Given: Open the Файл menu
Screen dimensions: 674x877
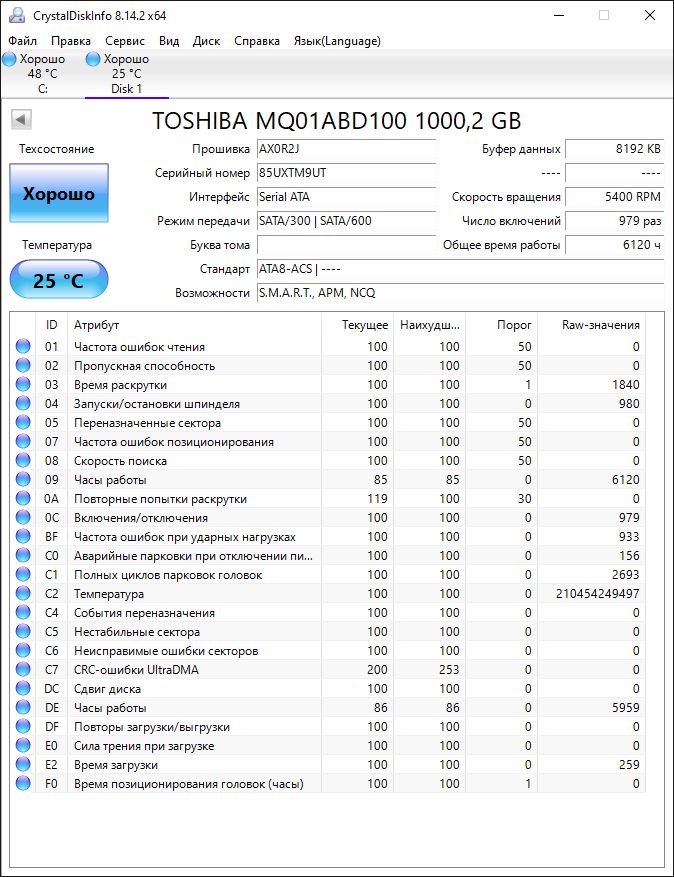Looking at the screenshot, I should (x=22, y=41).
